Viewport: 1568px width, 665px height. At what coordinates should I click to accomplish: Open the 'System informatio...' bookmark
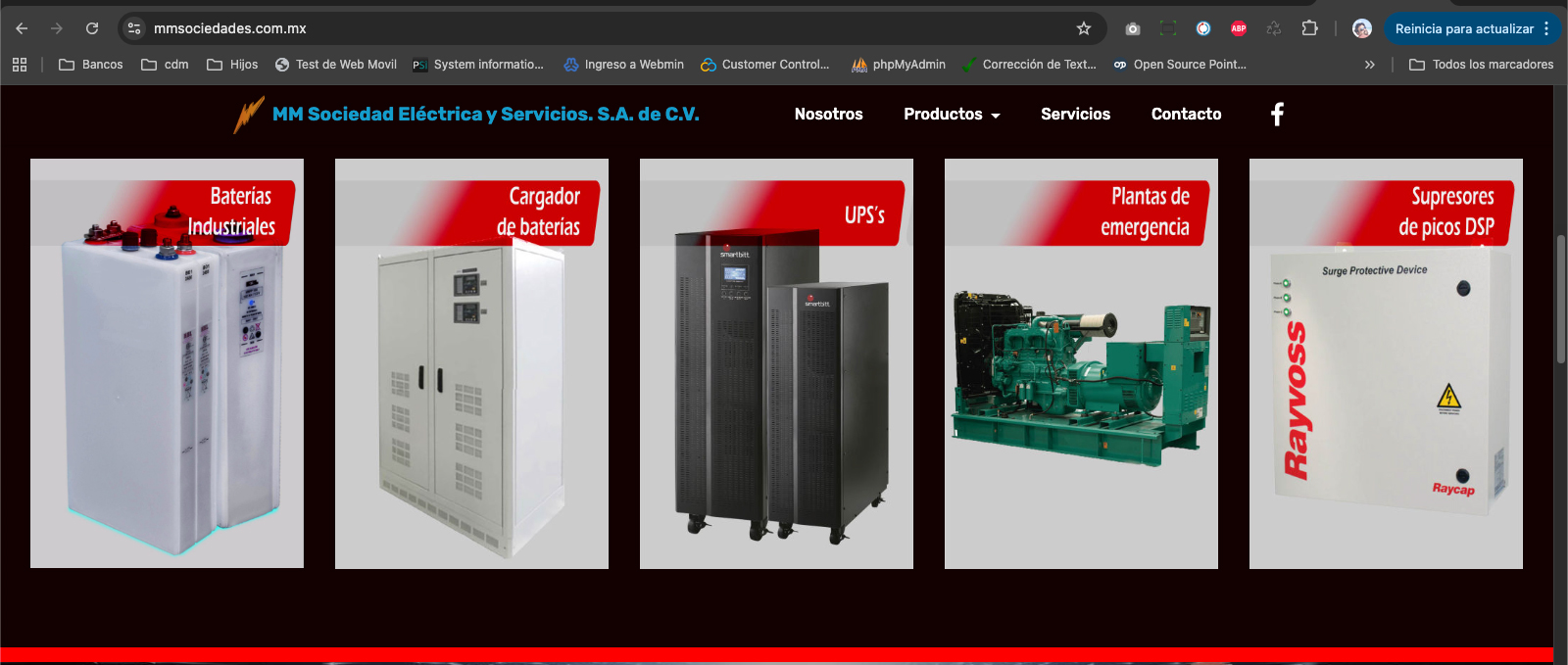pos(478,65)
